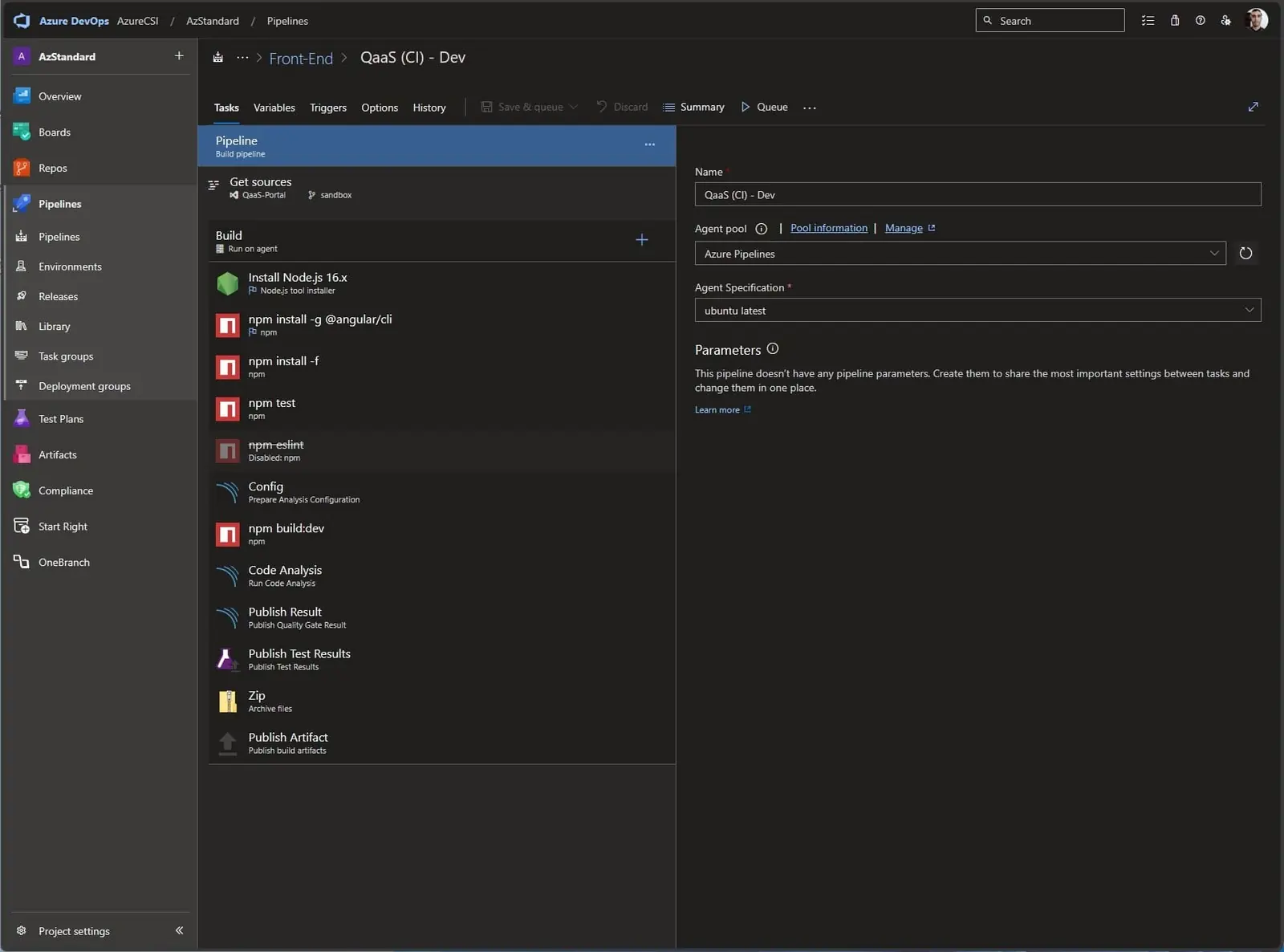Screen dimensions: 1284x952
Task: Click the pipeline icon before breadcrumb
Action: (x=217, y=57)
